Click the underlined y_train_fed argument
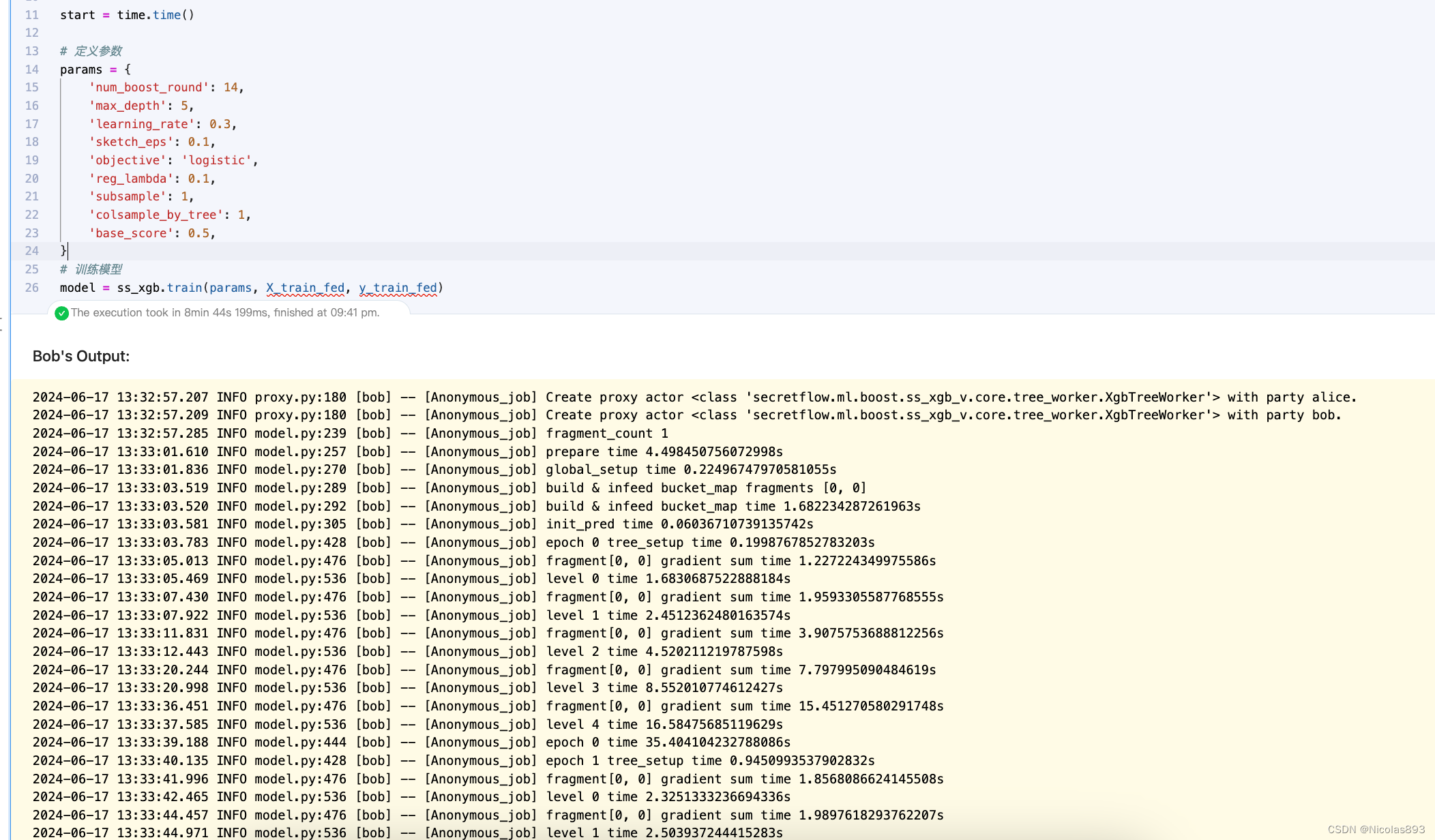The height and width of the screenshot is (840, 1435). tap(398, 288)
